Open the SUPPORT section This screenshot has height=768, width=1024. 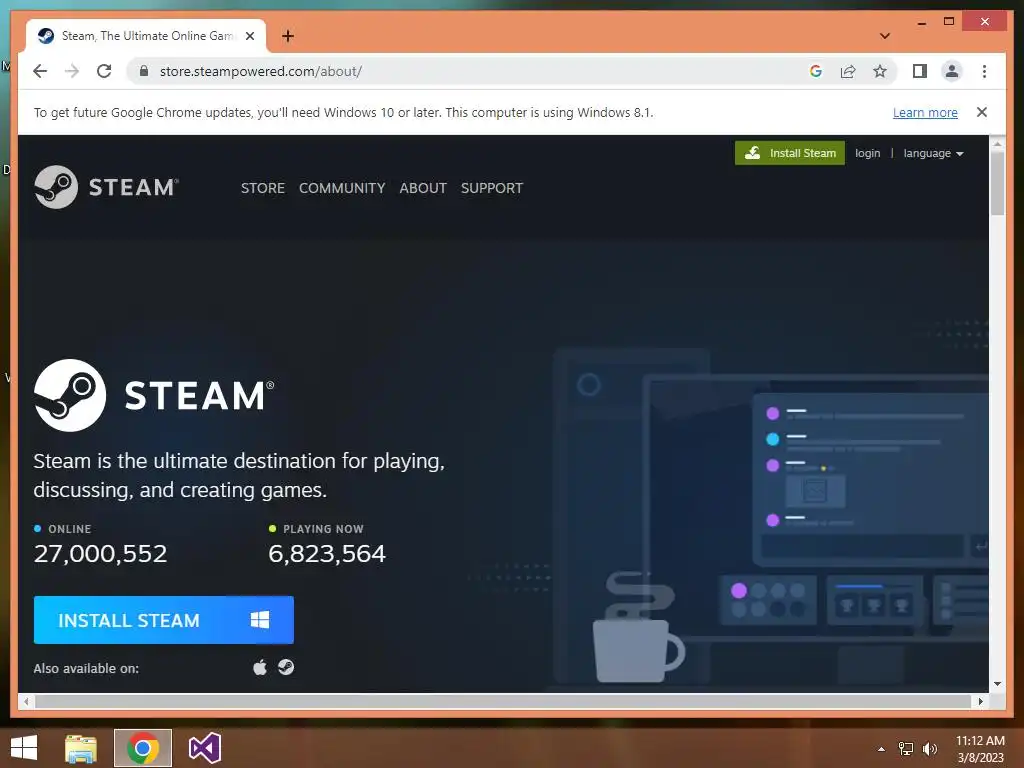point(492,188)
